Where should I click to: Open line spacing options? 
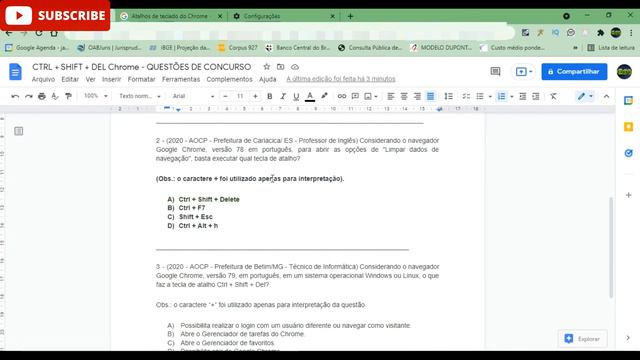click(x=448, y=96)
